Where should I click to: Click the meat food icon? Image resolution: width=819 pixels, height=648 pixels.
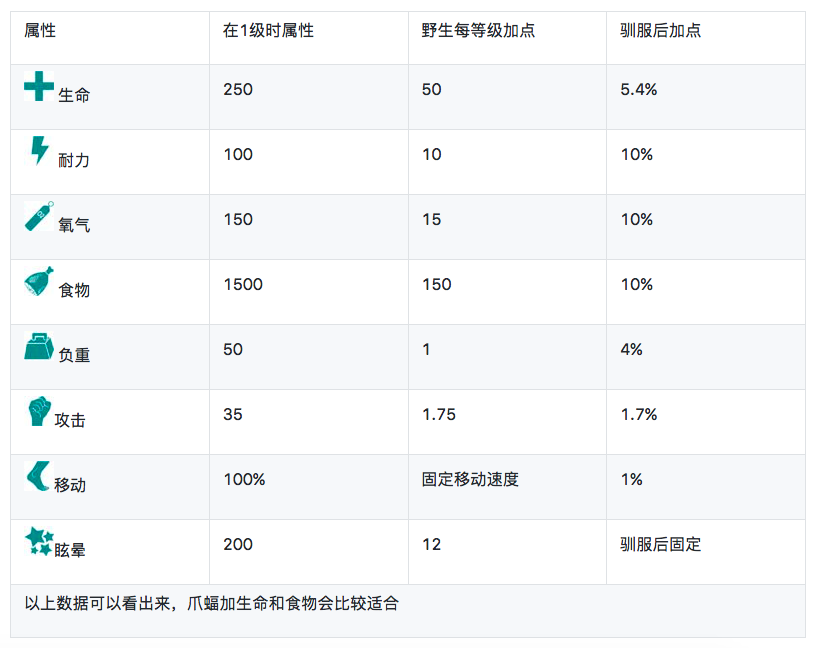pyautogui.click(x=39, y=282)
